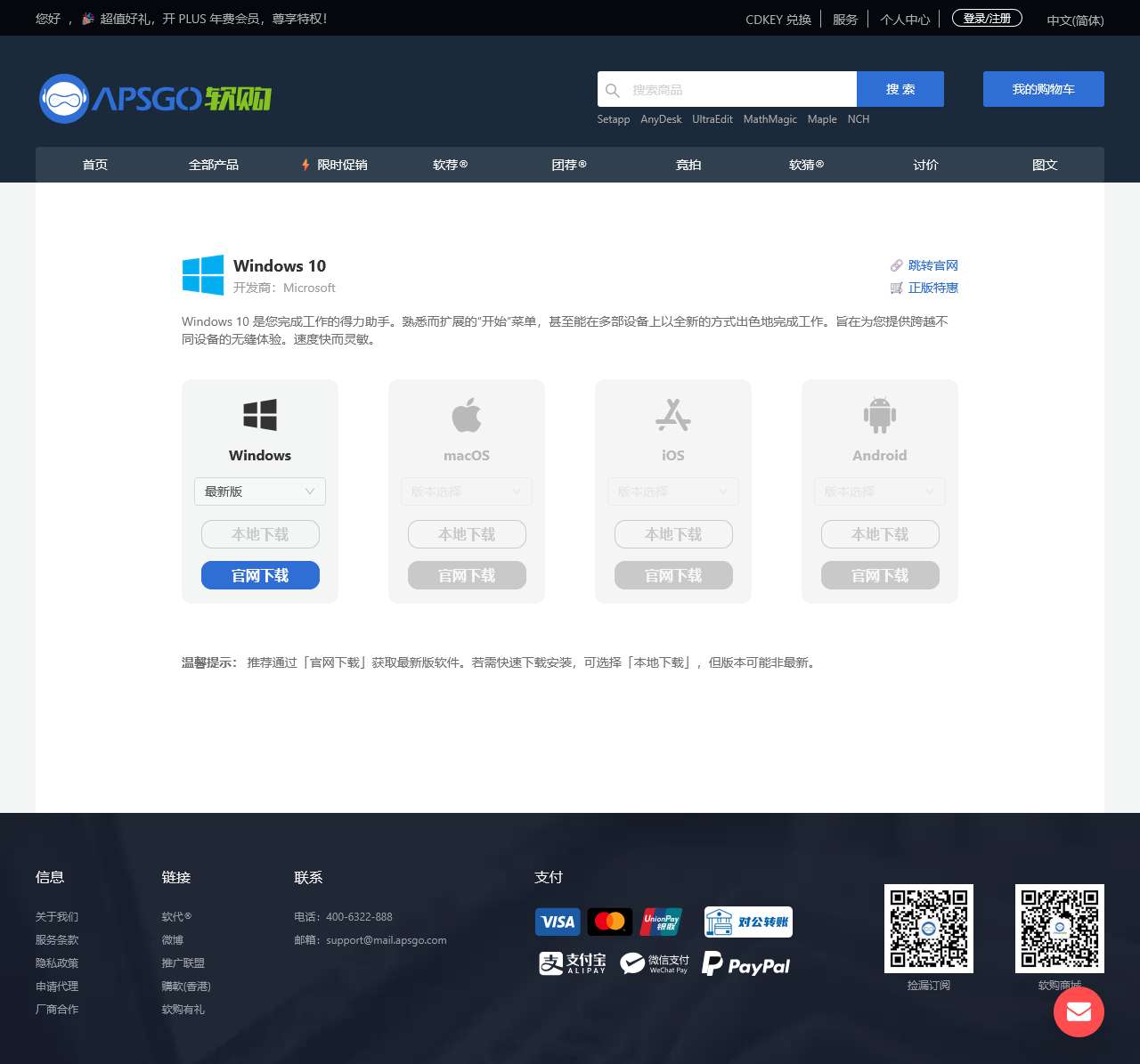Click the UnionPay 银联 icon
This screenshot has width=1140, height=1064.
pos(661,922)
